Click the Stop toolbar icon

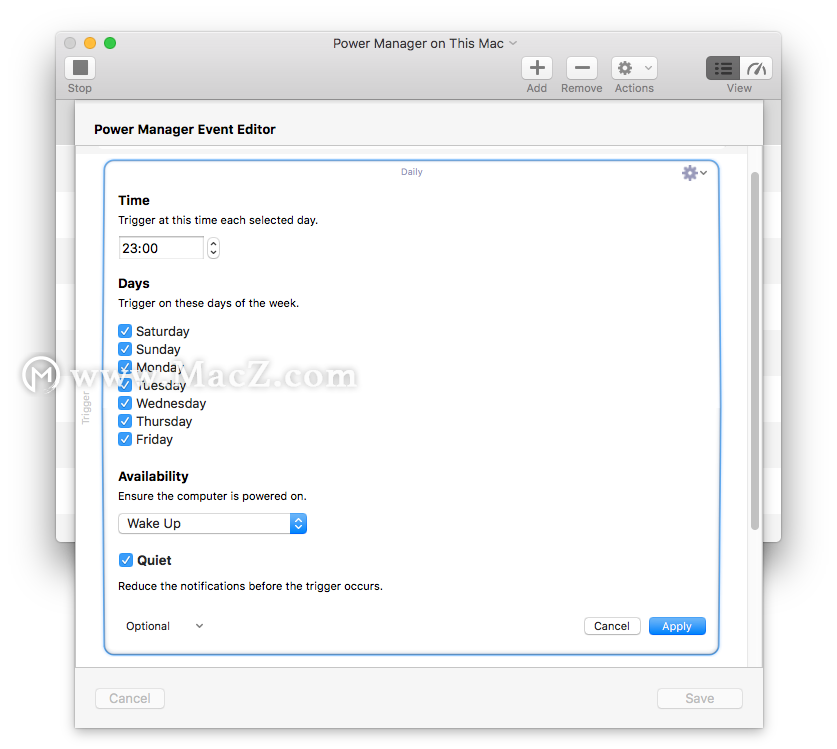[80, 68]
